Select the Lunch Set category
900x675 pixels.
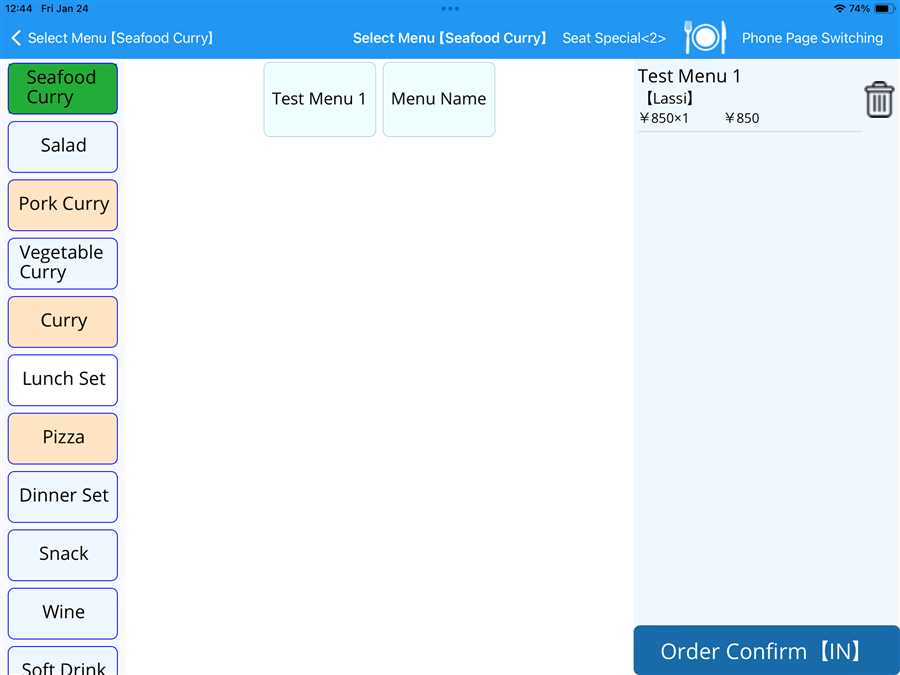[63, 379]
